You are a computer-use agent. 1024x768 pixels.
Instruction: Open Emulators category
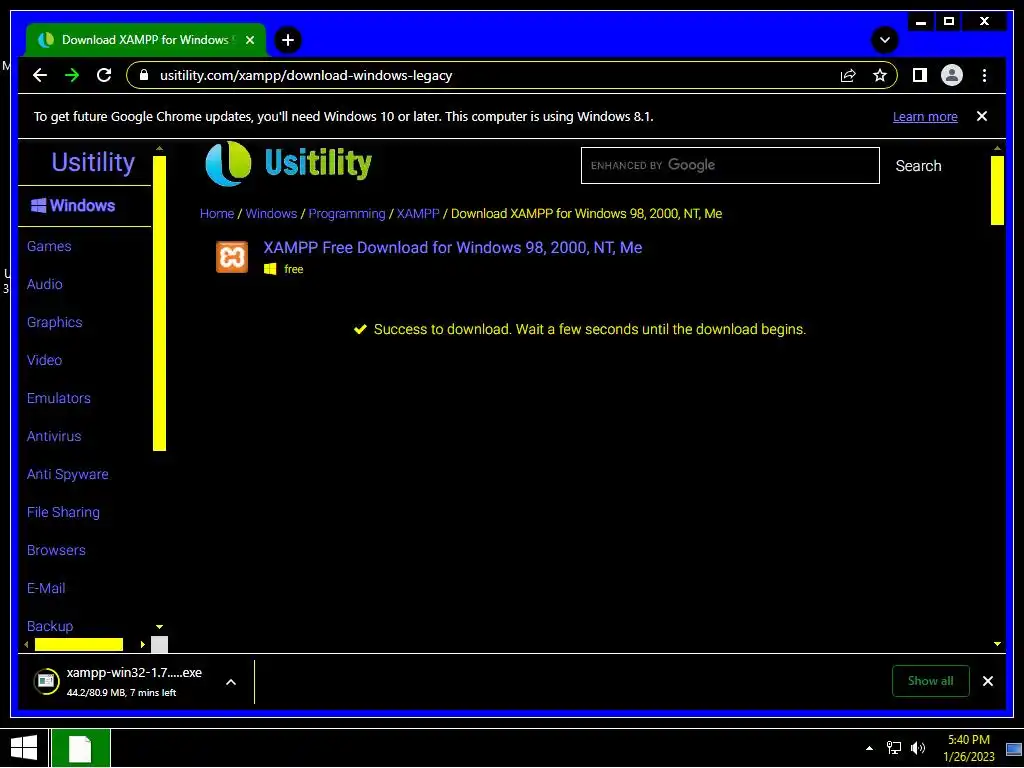tap(59, 398)
